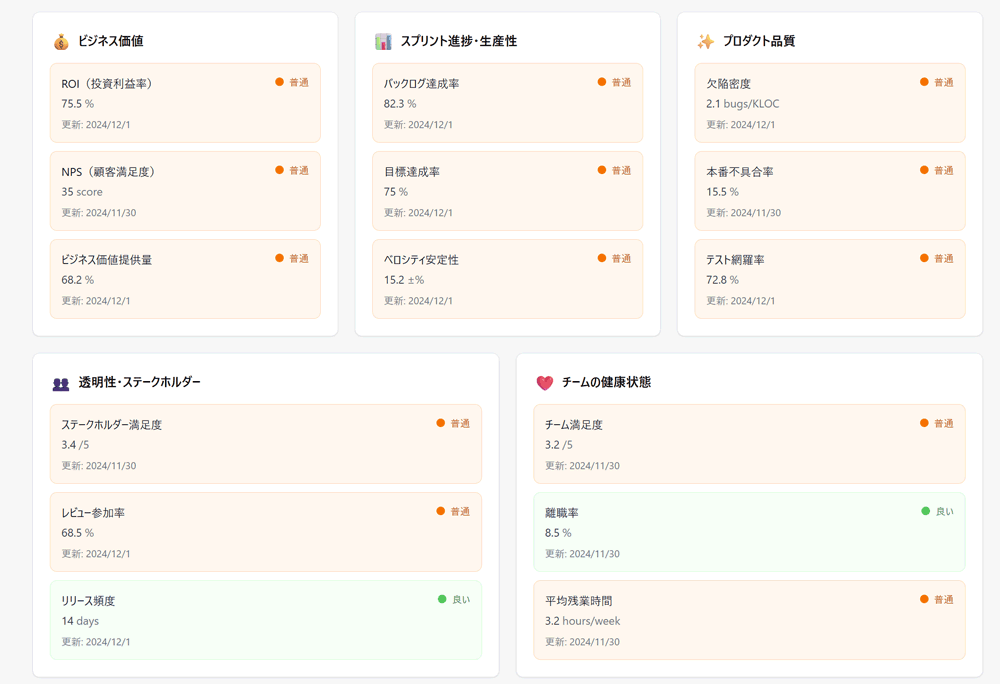This screenshot has width=1000, height=684.
Task: Click the bar chart icon on スプリント進捗・生産性 header
Action: pyautogui.click(x=381, y=42)
